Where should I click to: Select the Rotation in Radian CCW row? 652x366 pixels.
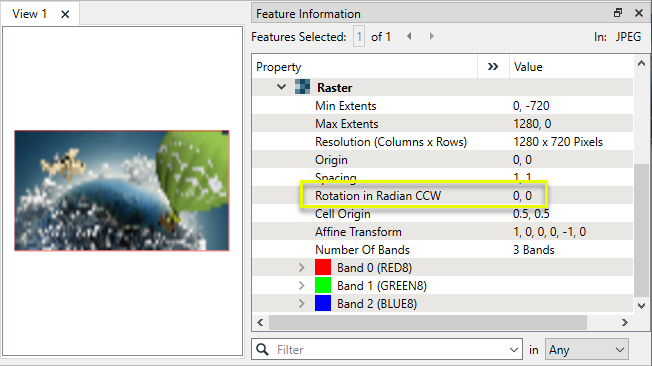(442, 195)
